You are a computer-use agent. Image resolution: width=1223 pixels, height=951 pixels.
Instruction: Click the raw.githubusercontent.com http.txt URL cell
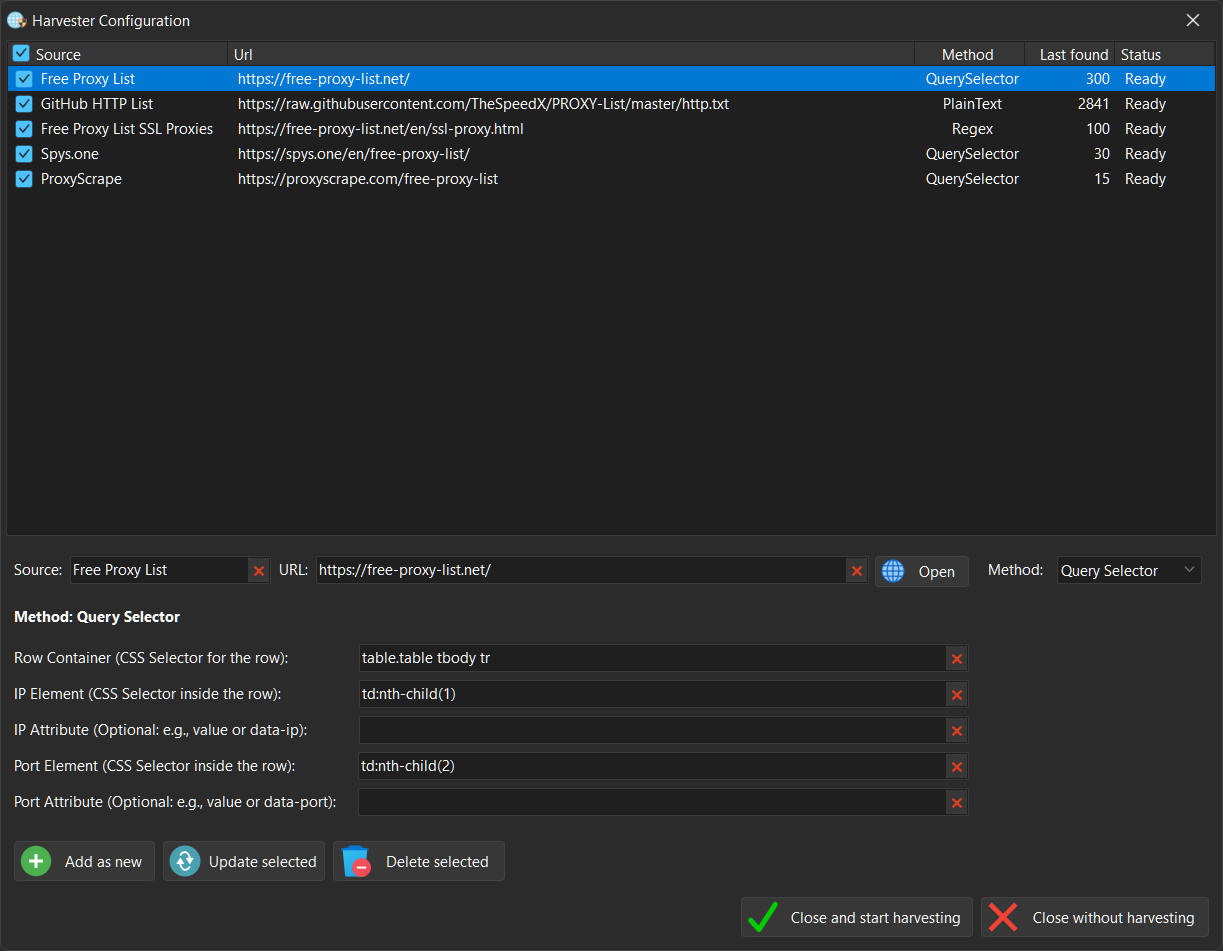pos(483,104)
